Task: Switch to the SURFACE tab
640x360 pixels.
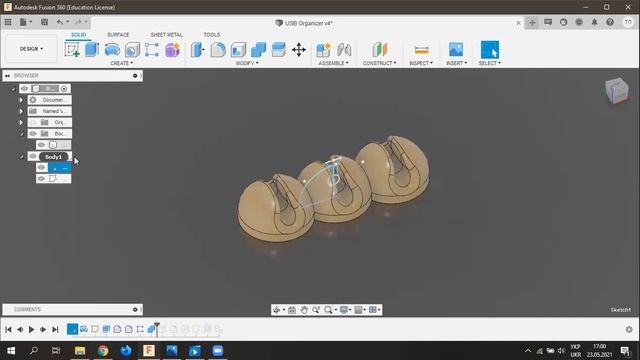Action: pos(118,35)
